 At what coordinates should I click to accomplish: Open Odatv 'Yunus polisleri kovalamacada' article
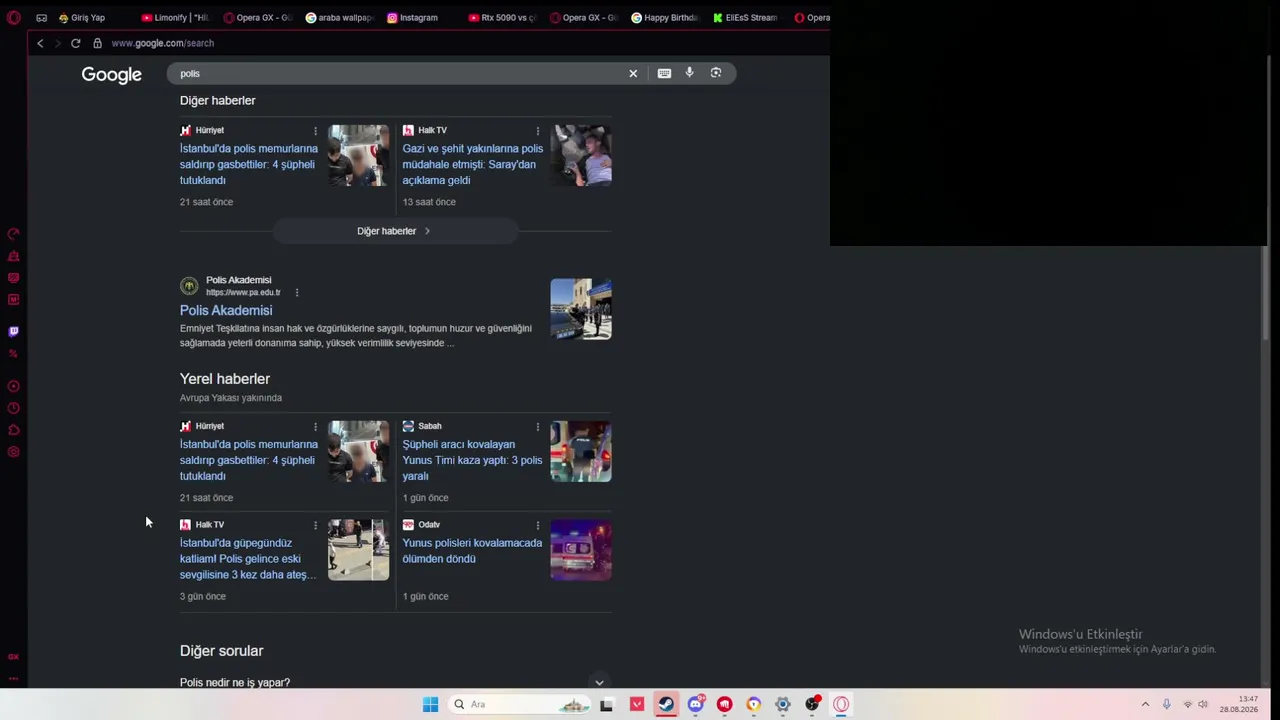coord(472,551)
